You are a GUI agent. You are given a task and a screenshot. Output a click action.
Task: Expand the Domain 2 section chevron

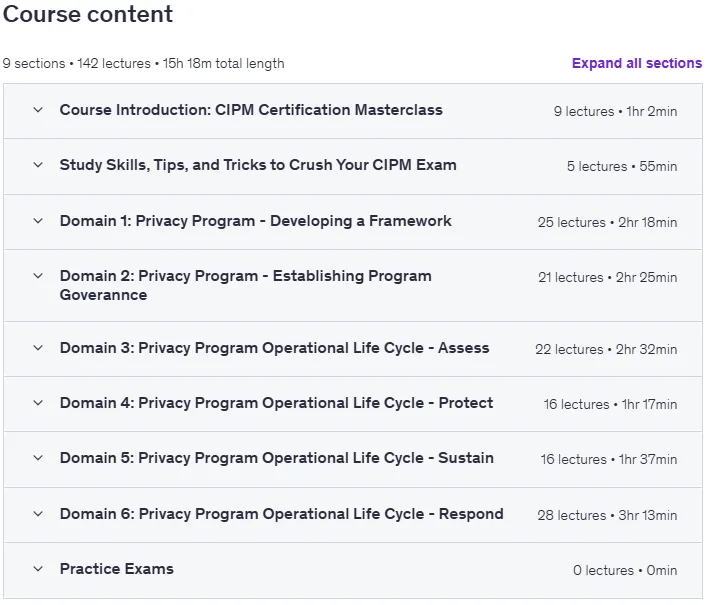point(38,276)
